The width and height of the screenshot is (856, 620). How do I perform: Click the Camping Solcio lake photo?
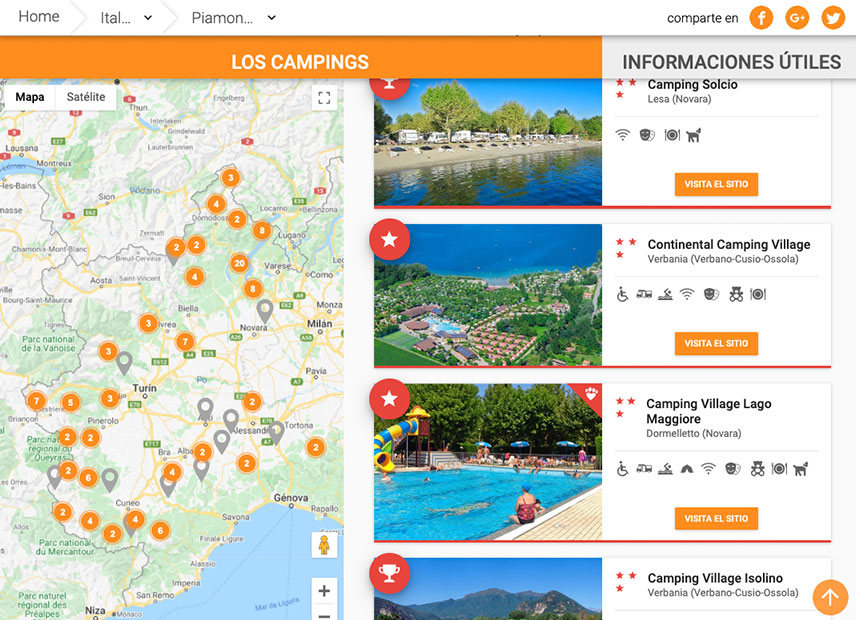488,142
